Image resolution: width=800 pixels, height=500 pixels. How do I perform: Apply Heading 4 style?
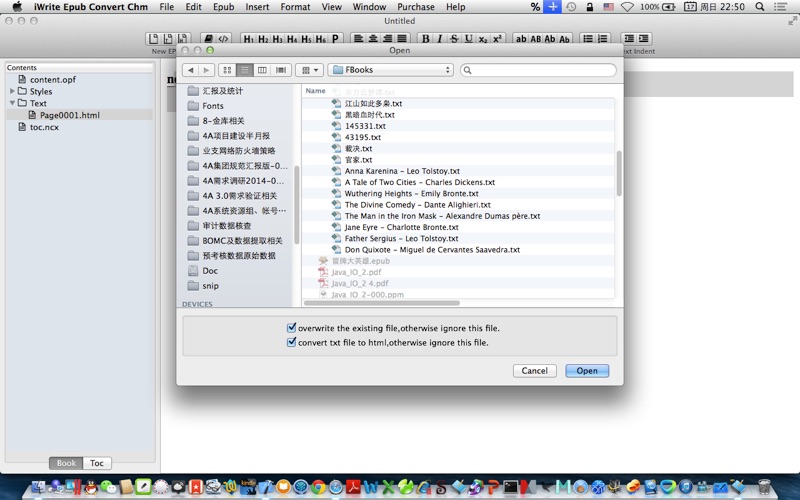[292, 39]
